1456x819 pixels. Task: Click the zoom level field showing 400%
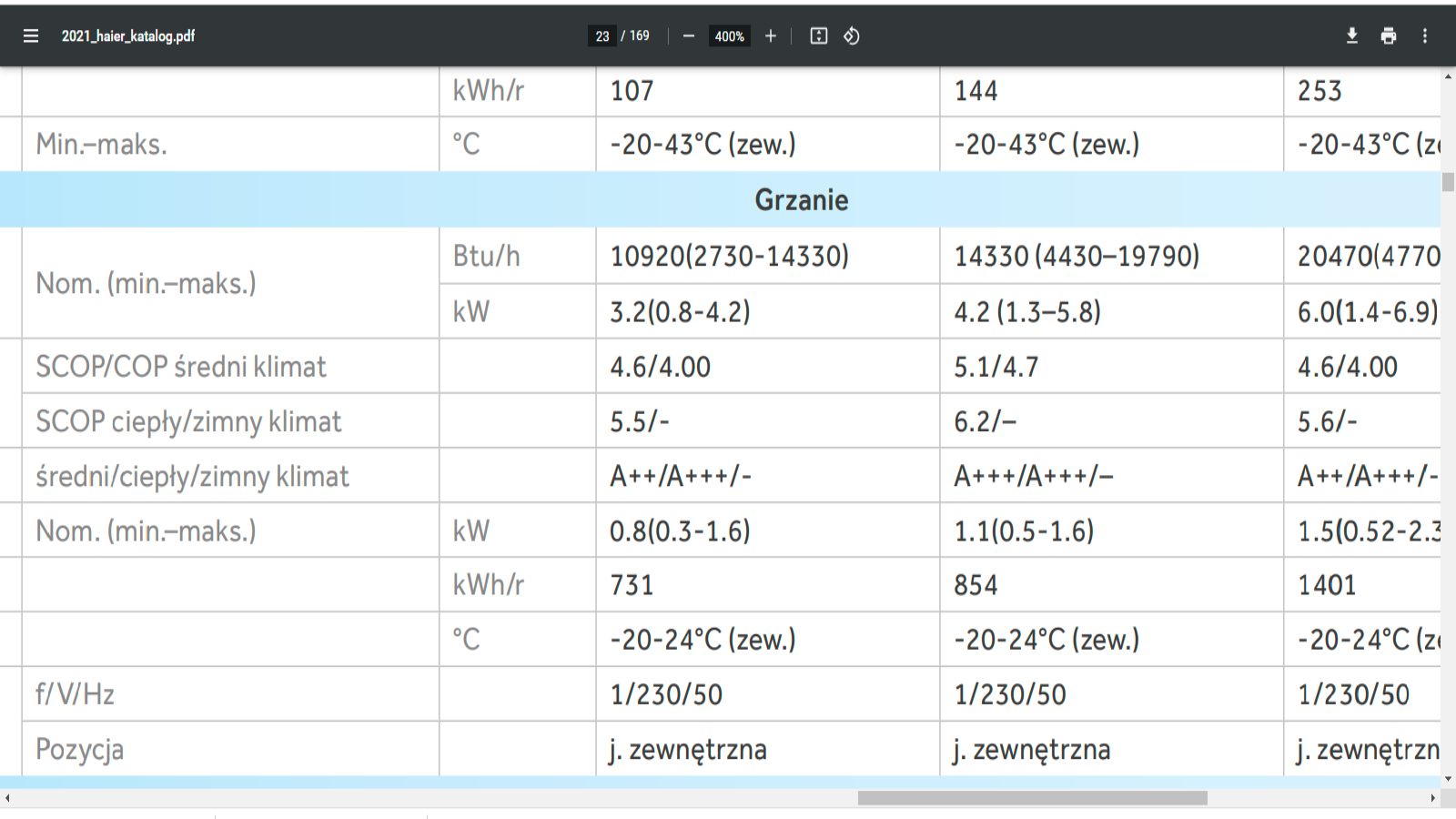[729, 36]
